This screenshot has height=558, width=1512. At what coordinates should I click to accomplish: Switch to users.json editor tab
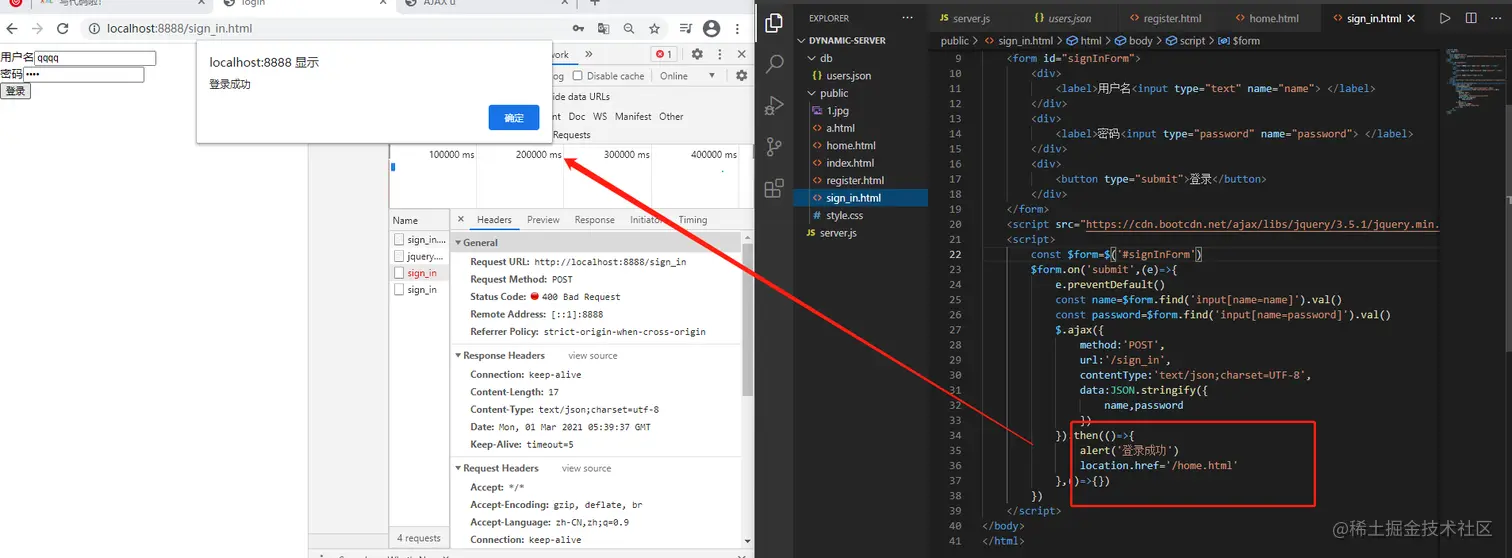pyautogui.click(x=1062, y=18)
